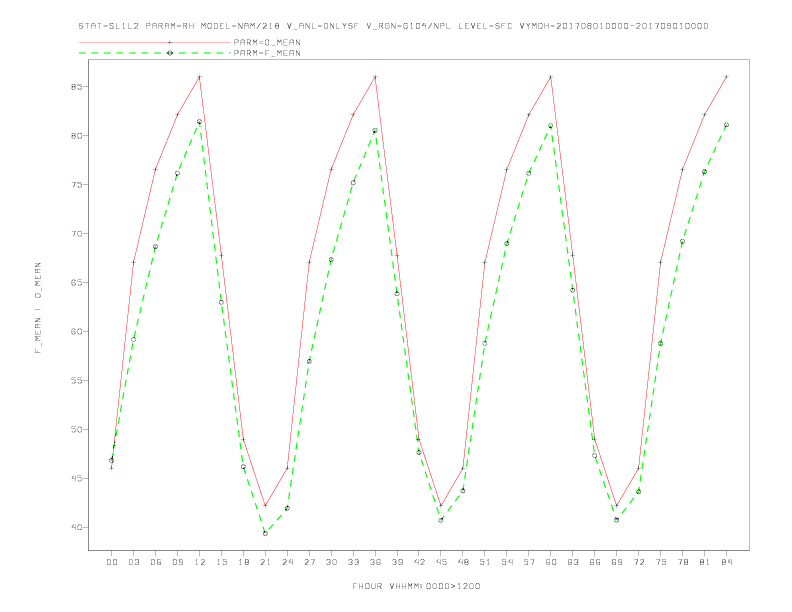Select the red O_MEAN plus marker at hour 12
The width and height of the screenshot is (792, 612).
pyautogui.click(x=200, y=77)
